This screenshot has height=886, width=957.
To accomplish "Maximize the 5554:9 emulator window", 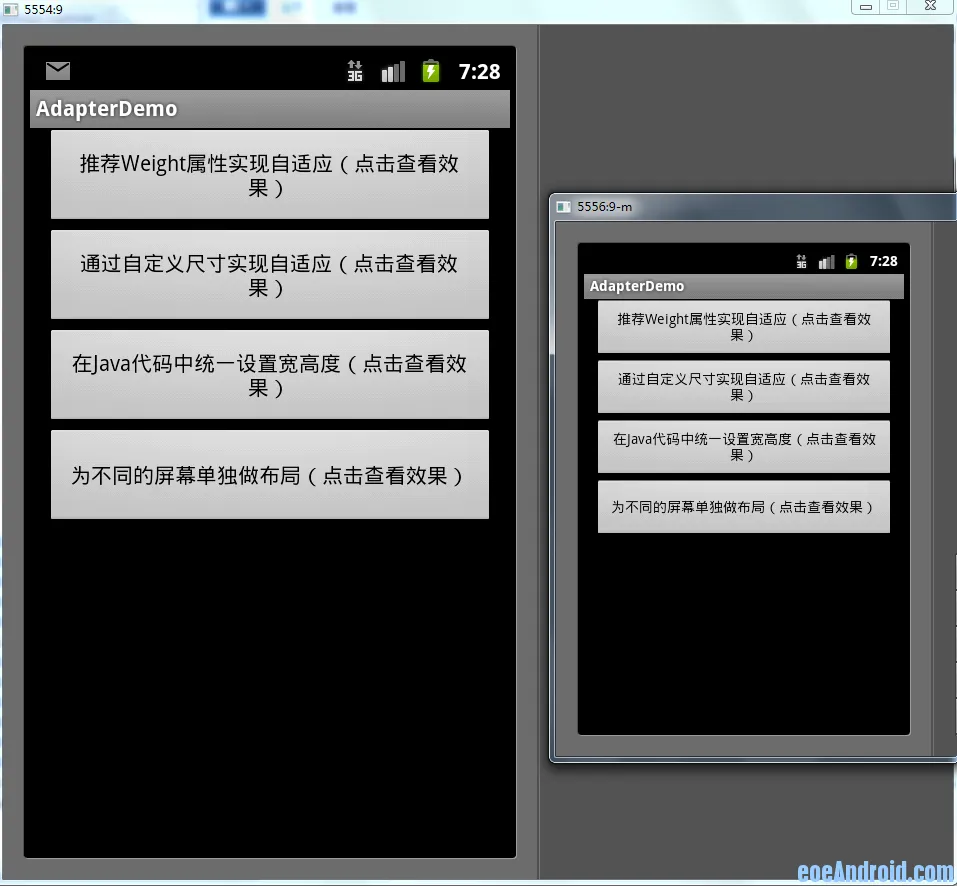I will (893, 7).
